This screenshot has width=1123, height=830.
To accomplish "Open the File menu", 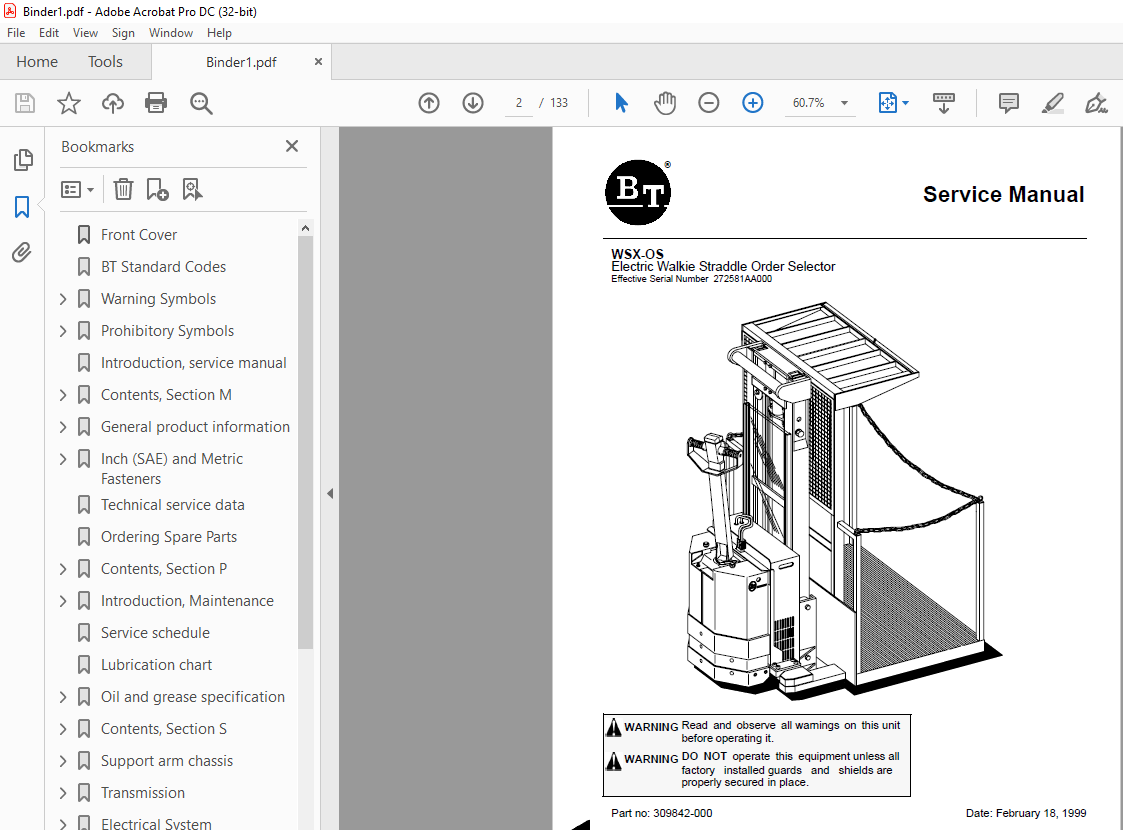I will coord(16,33).
